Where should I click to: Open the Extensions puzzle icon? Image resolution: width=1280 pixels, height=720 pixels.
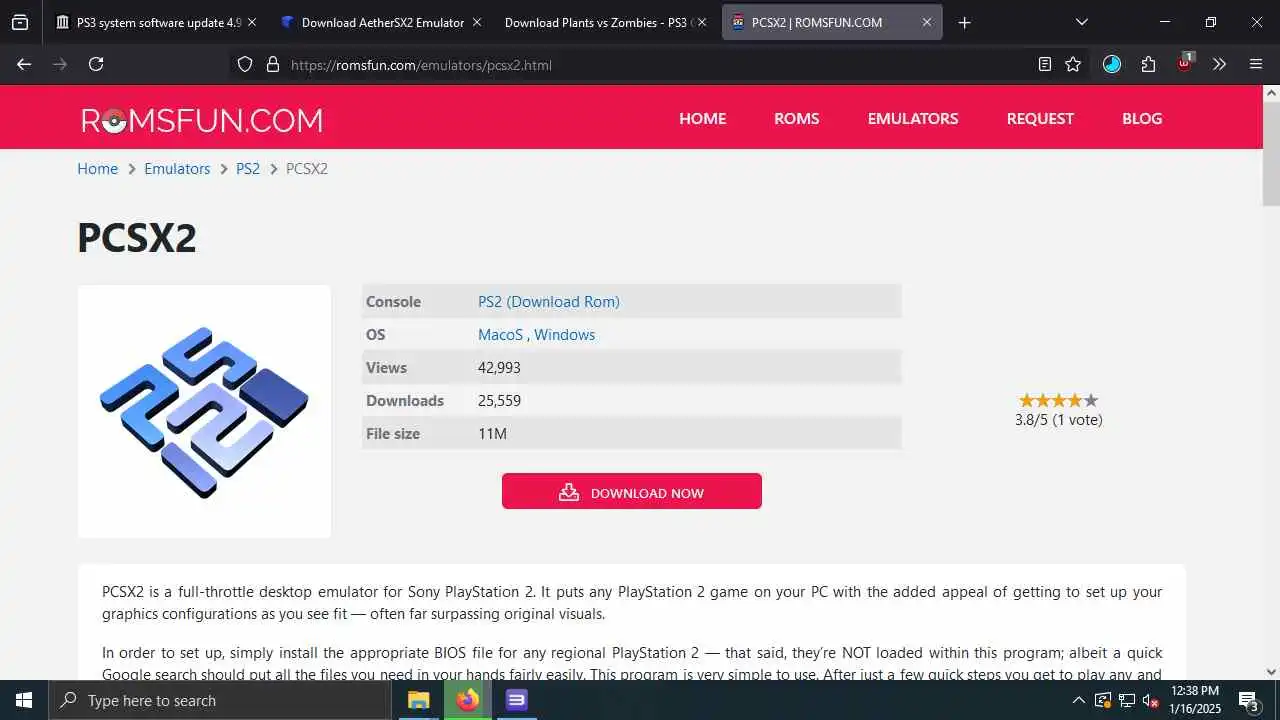point(1148,64)
